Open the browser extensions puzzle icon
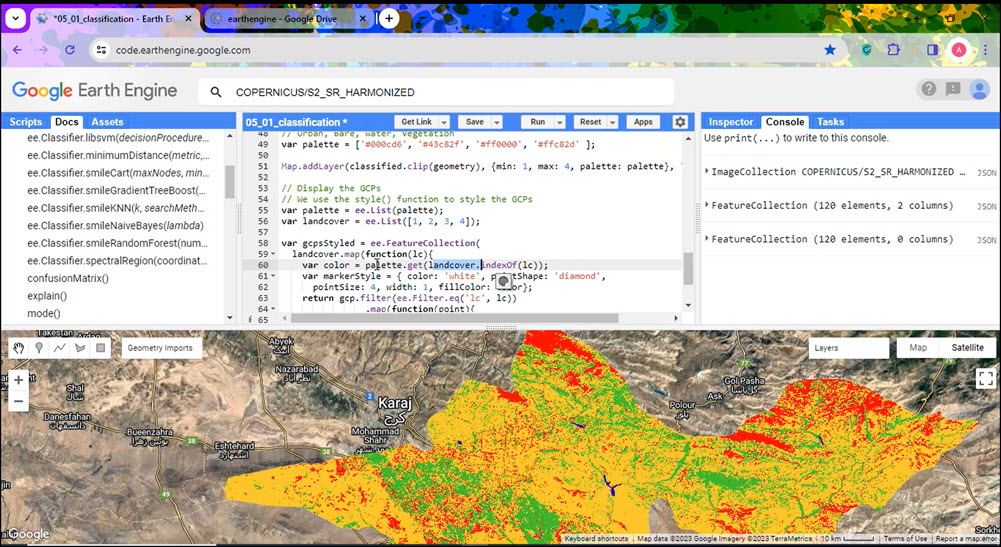 pyautogui.click(x=893, y=50)
